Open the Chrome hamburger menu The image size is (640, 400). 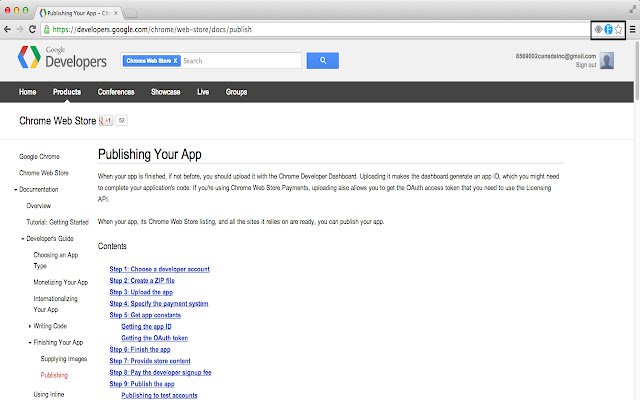point(632,29)
